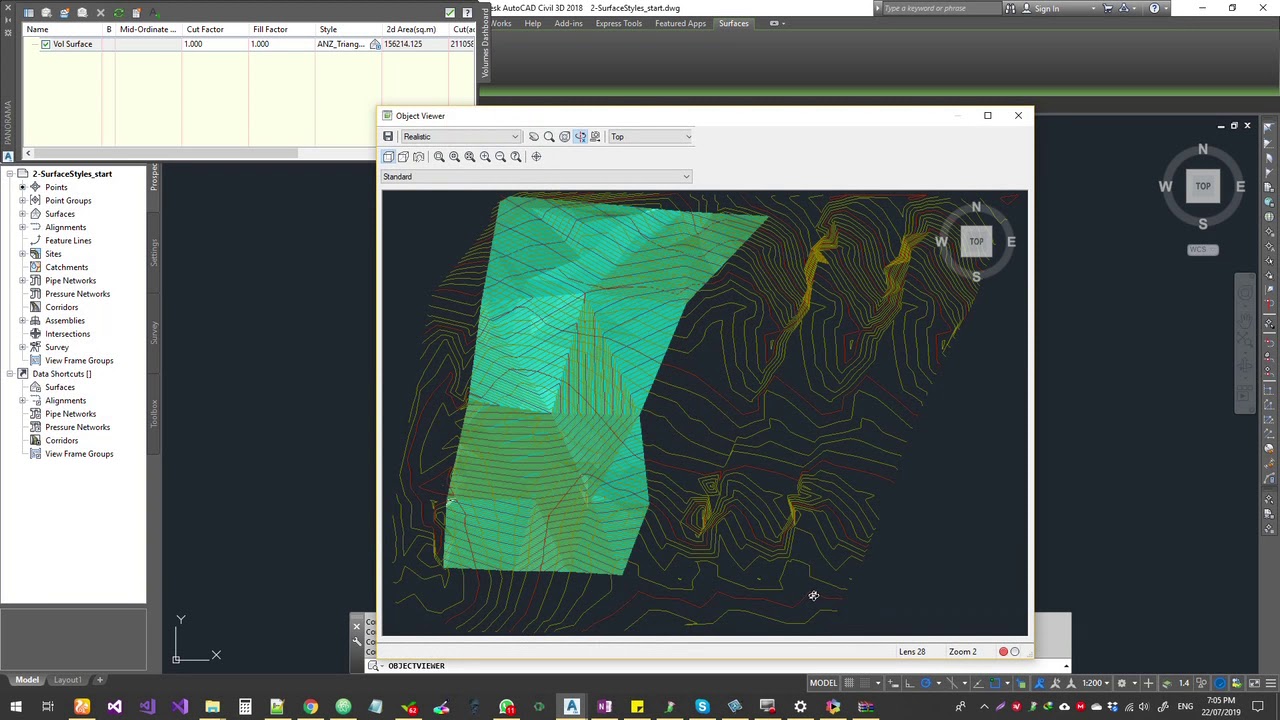Toggle Polar tracking in status bar
Viewport: 1280px width, 720px height.
coord(926,683)
